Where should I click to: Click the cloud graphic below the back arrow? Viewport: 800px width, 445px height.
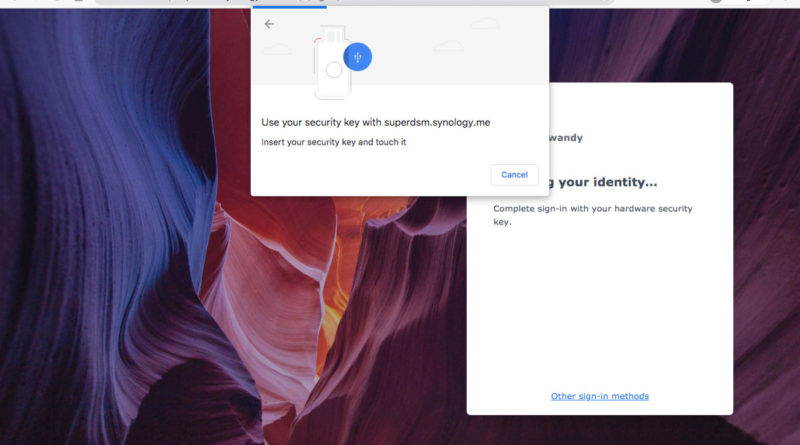275,48
